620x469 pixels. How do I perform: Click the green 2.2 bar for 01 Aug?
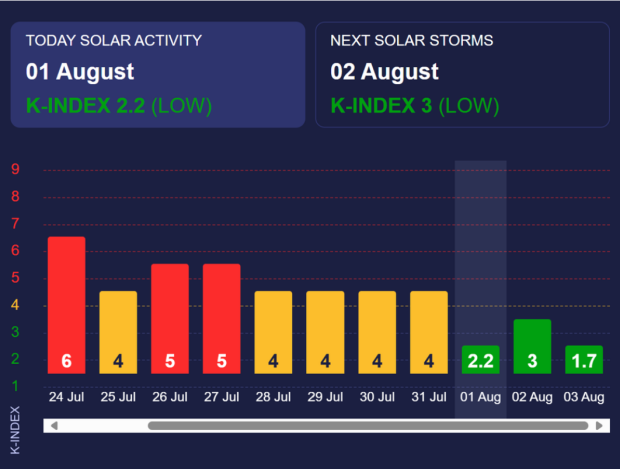tap(480, 360)
